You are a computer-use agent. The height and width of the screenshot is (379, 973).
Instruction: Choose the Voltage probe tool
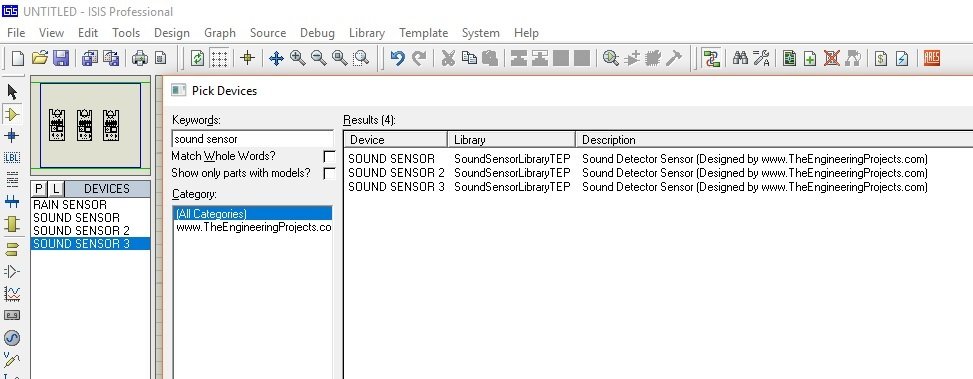[x=12, y=359]
